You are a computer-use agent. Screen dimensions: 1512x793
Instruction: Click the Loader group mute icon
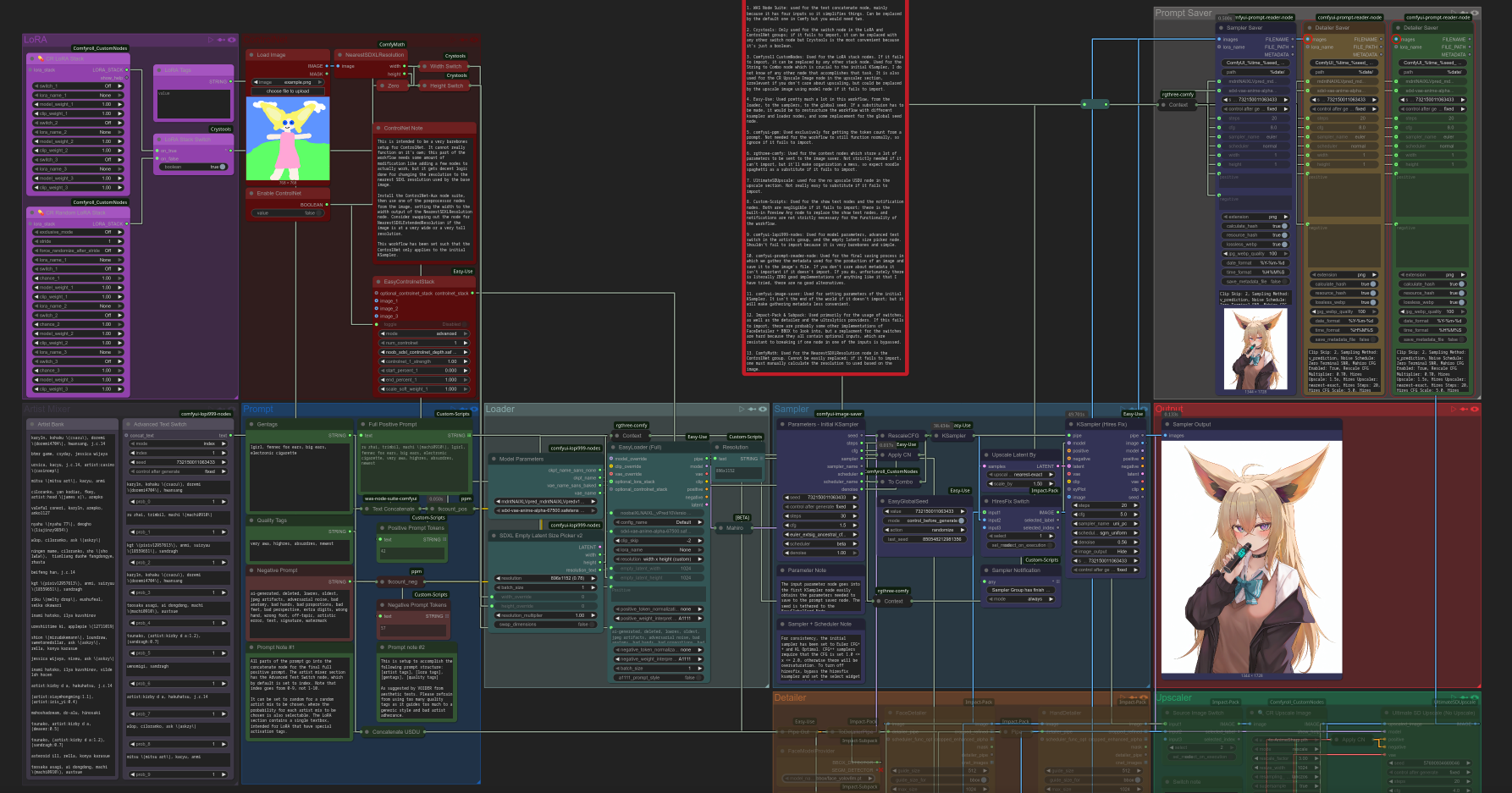point(751,410)
